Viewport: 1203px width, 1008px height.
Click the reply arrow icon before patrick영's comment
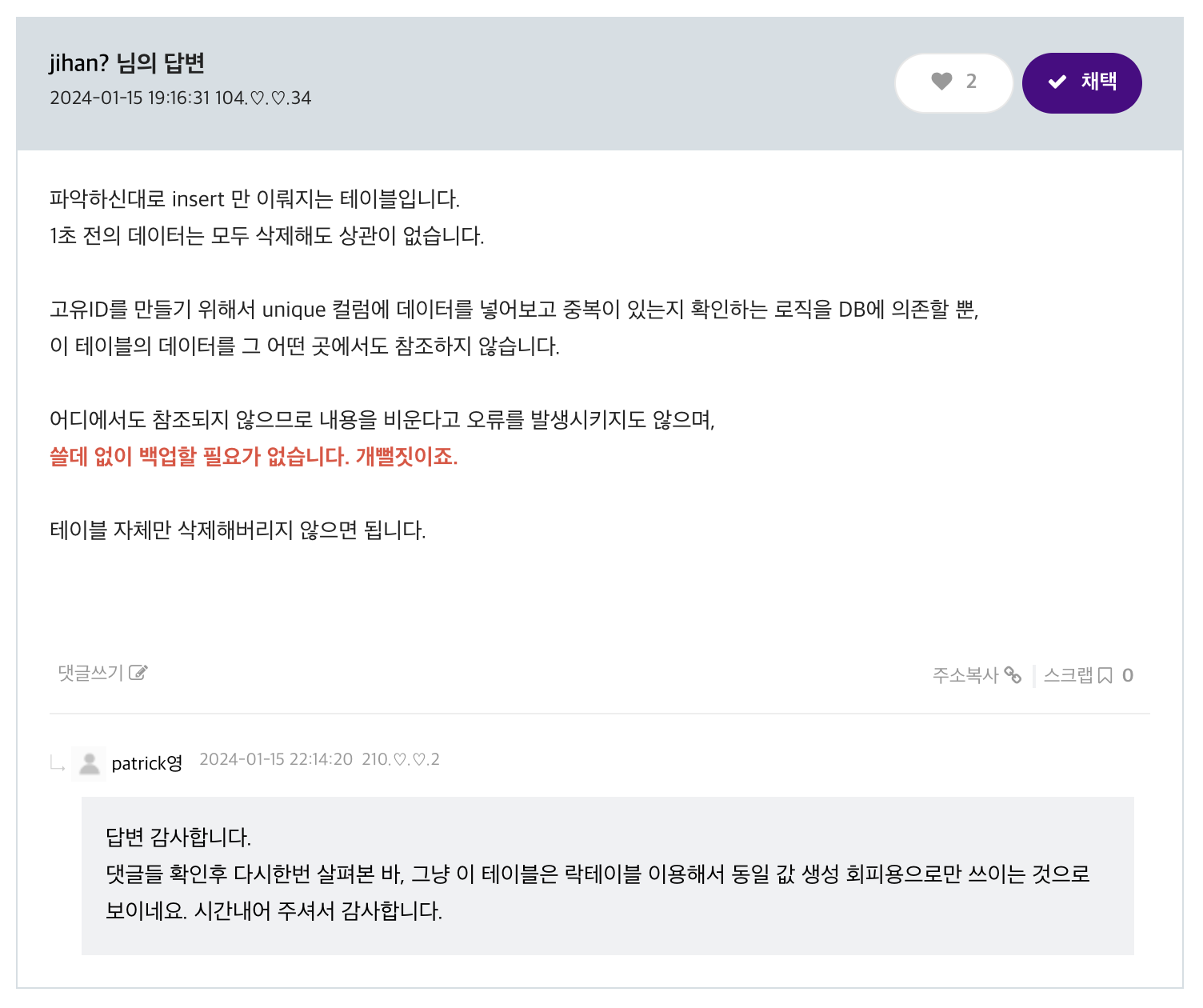tap(58, 763)
